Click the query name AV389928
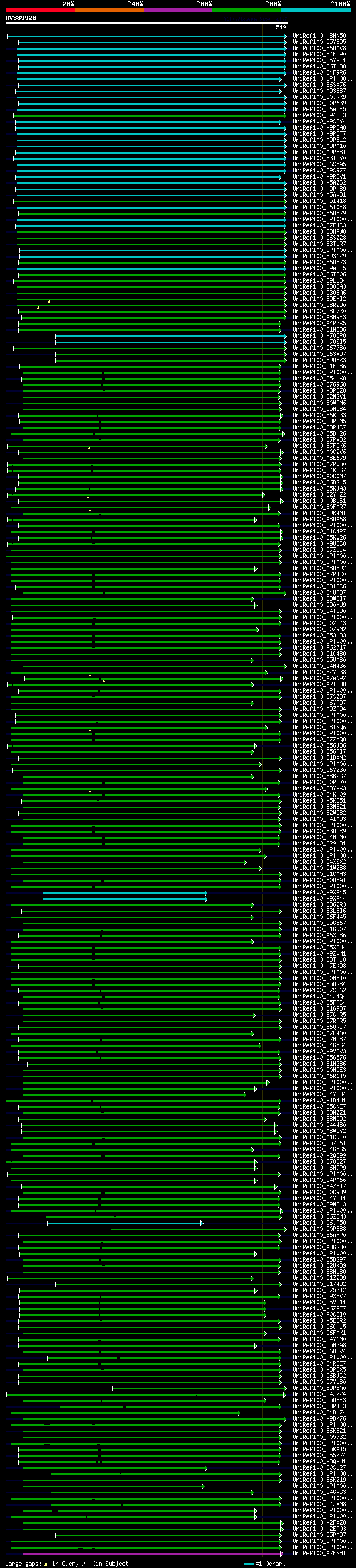Viewport: 356px width, 1568px height. [21, 18]
